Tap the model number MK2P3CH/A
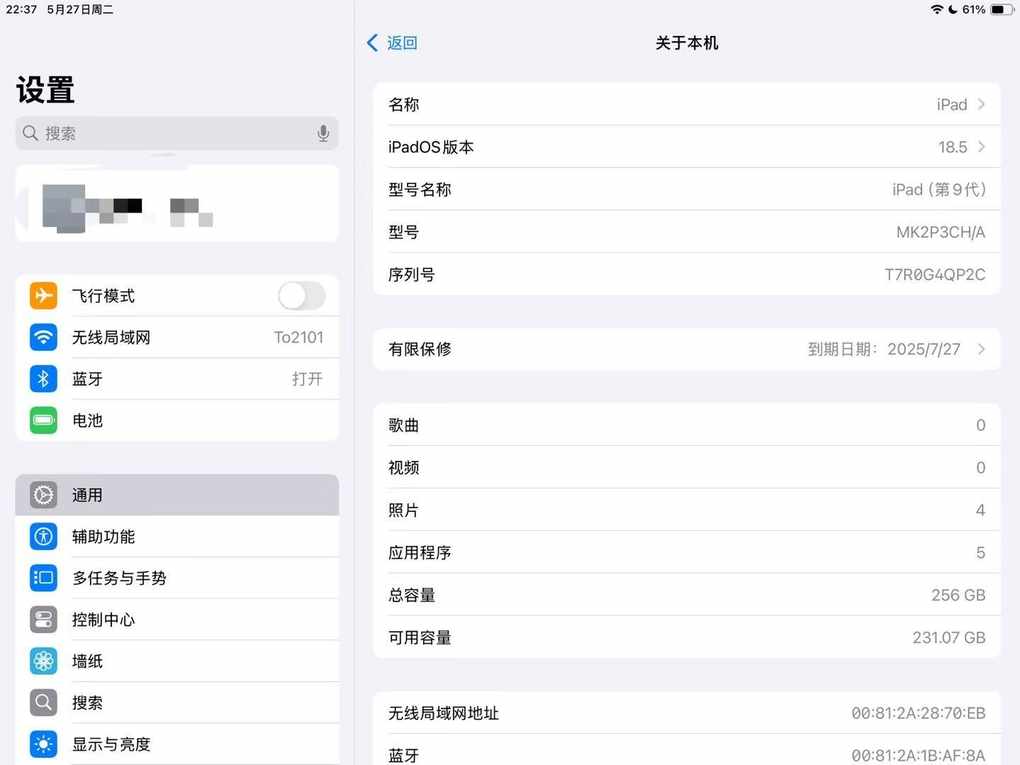Image resolution: width=1020 pixels, height=765 pixels. coord(941,232)
